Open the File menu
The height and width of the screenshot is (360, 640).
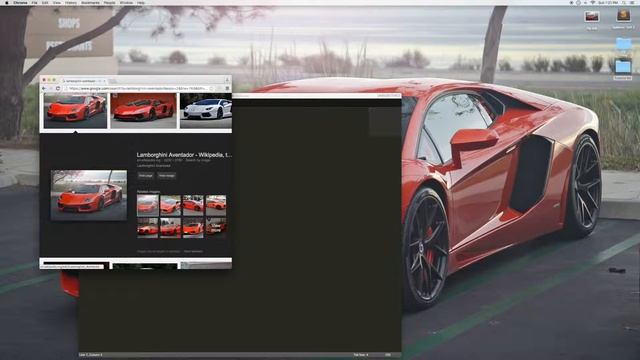(34, 2)
